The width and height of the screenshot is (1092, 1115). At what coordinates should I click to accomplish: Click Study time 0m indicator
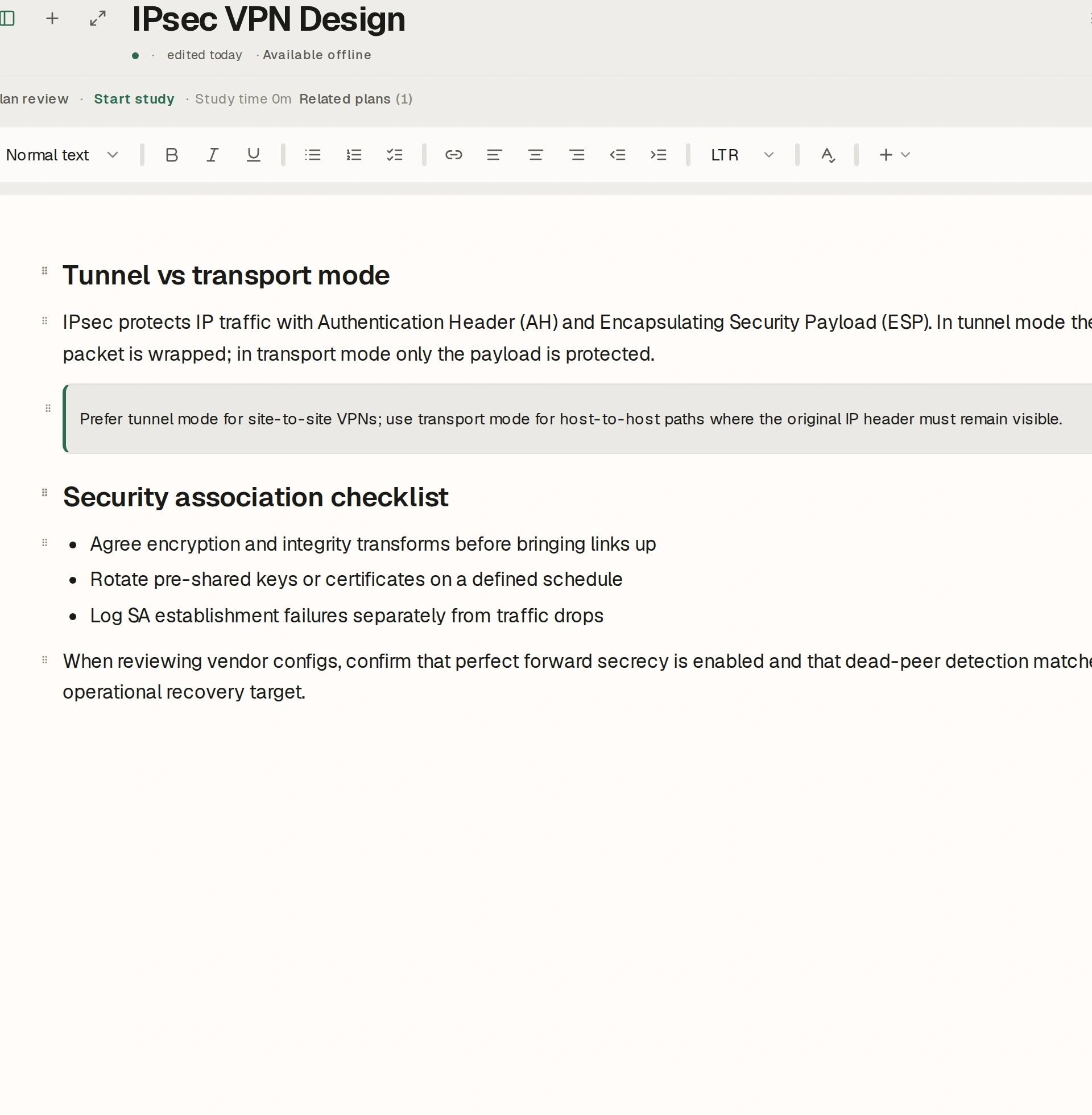pos(243,98)
